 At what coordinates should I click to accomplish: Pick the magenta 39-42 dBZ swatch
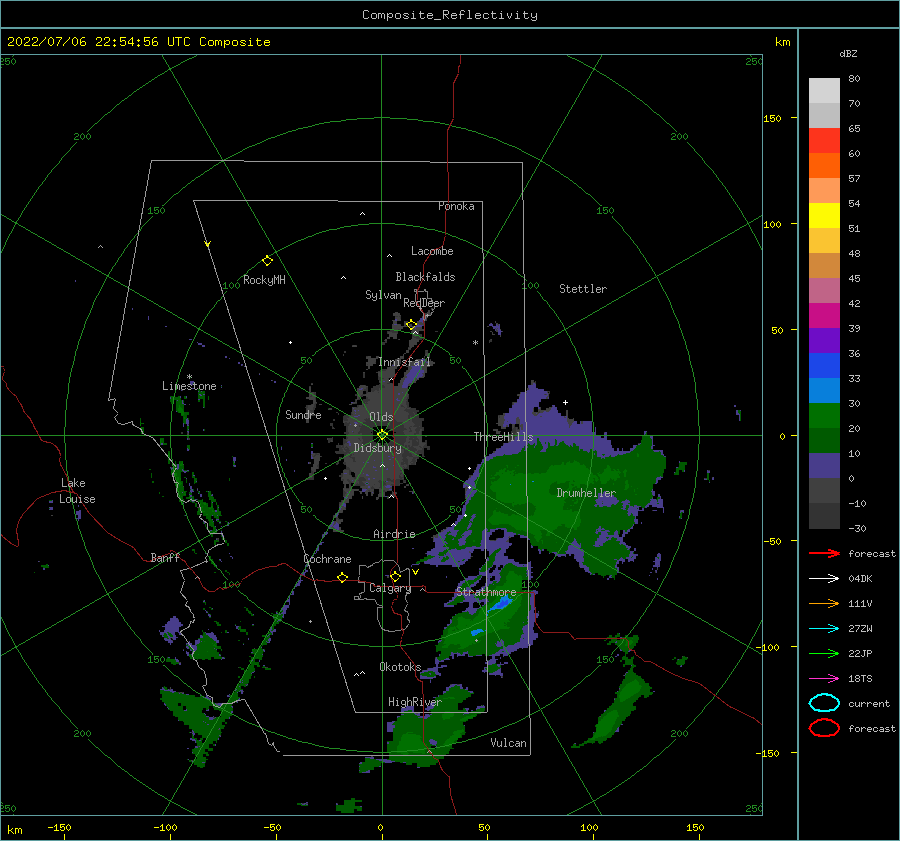(x=824, y=316)
